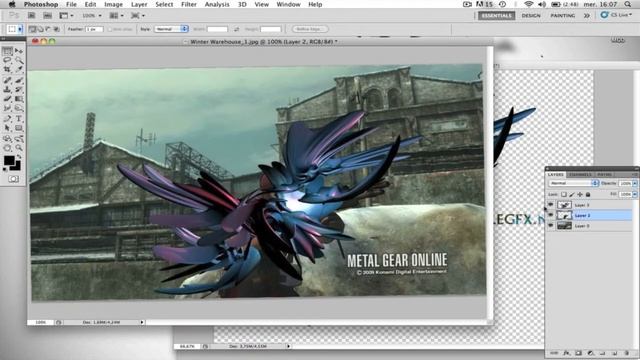Select the Move tool
Image resolution: width=640 pixels, height=360 pixels.
[19, 51]
